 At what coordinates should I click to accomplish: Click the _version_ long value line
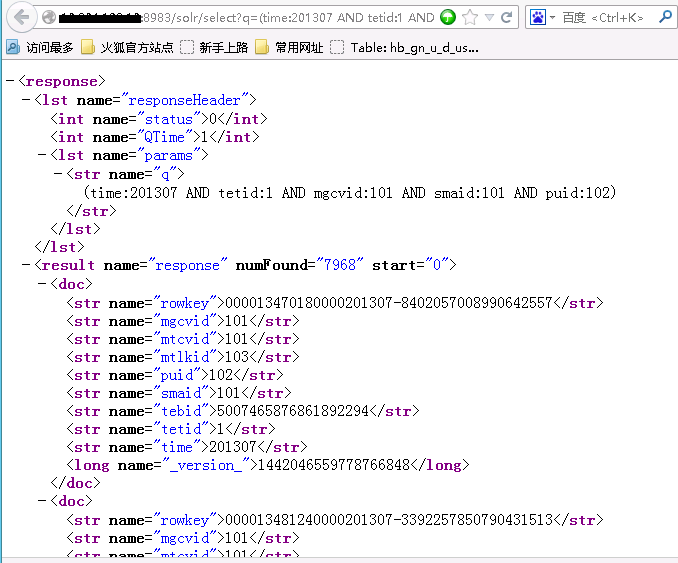pos(268,465)
